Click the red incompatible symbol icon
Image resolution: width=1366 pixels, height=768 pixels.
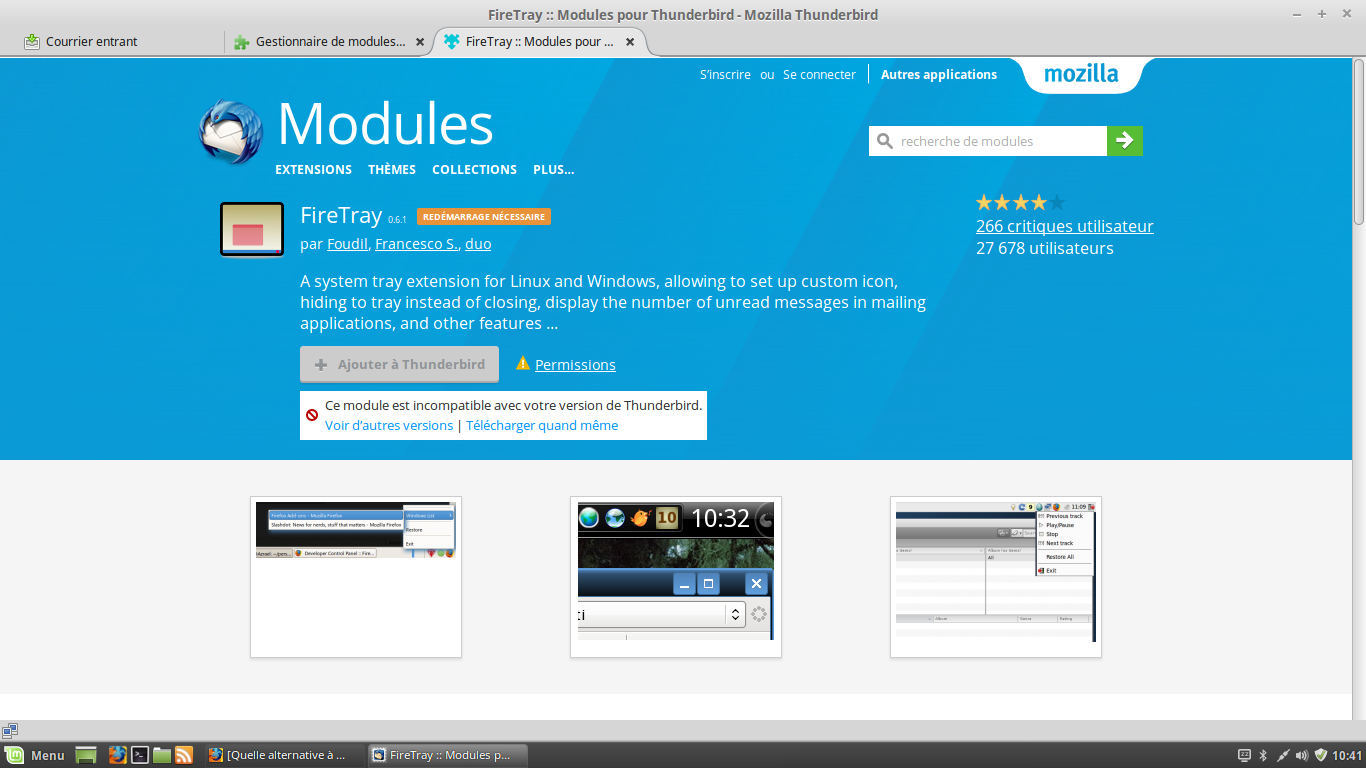pos(312,414)
